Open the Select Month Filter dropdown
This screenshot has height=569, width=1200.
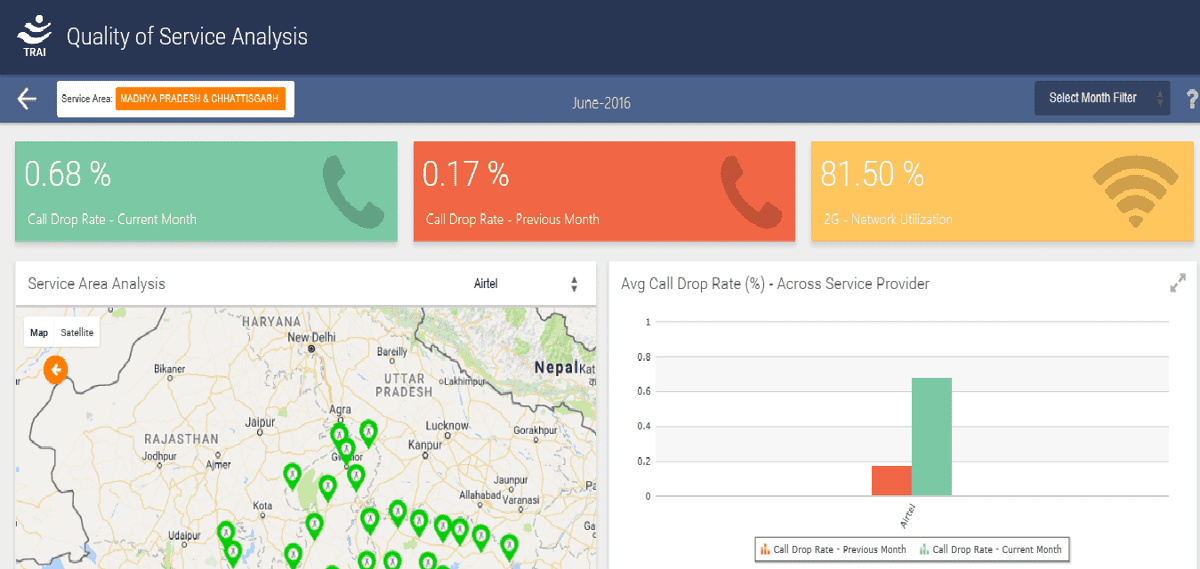(x=1101, y=98)
